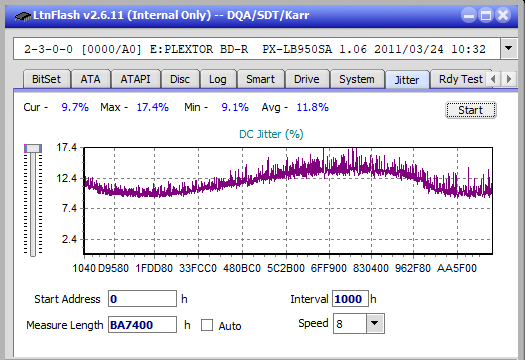
Task: Select the ATAPI tab
Action: click(x=135, y=79)
